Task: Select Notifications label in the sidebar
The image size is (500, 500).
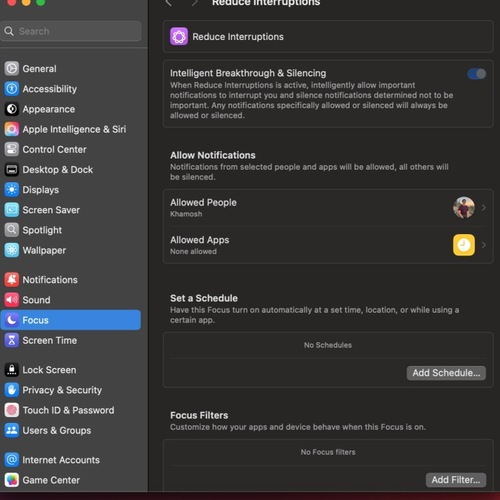Action: (50, 280)
